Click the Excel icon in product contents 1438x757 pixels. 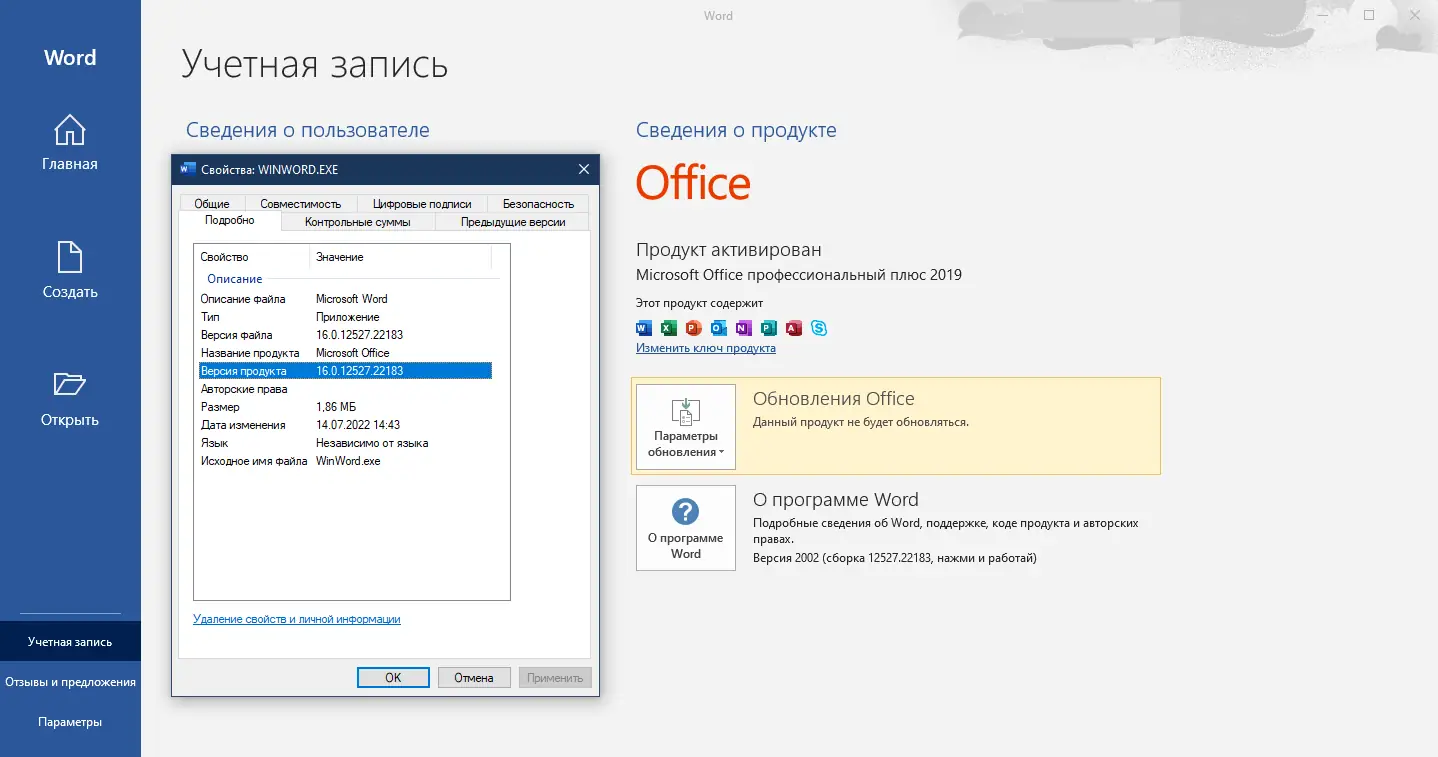pos(669,327)
